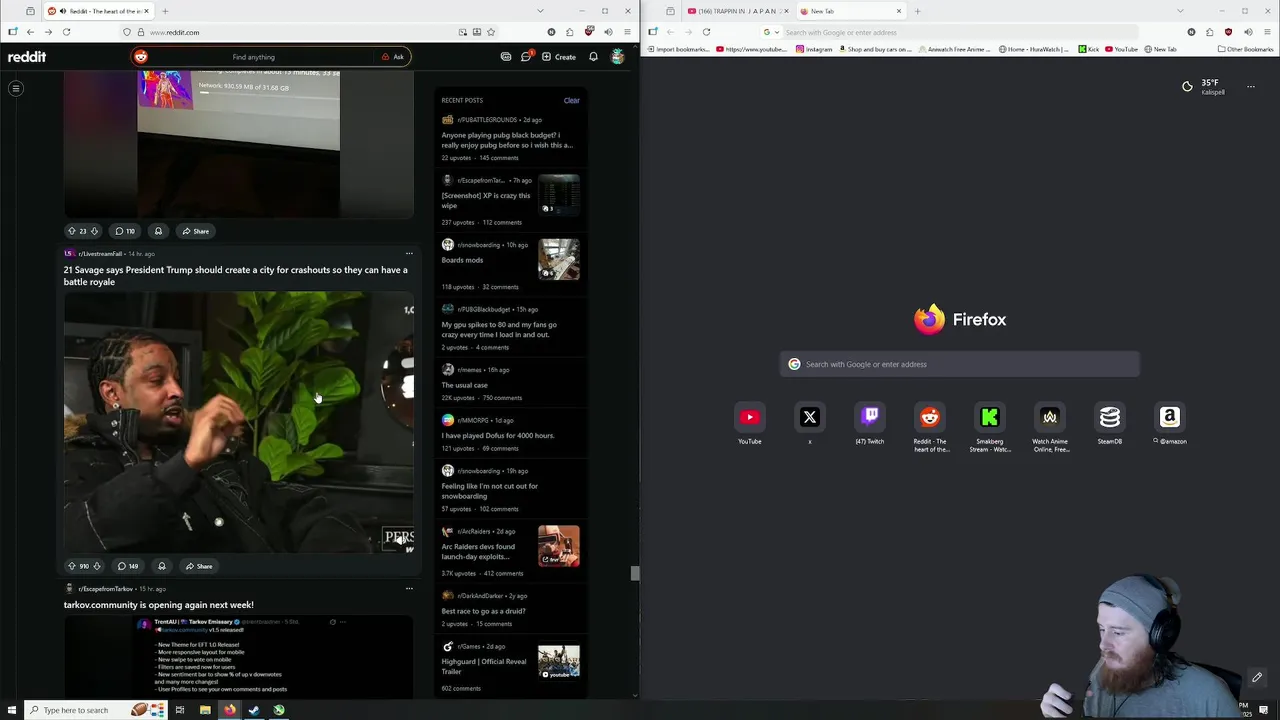Click Create post button
The image size is (1280, 720).
559,57
